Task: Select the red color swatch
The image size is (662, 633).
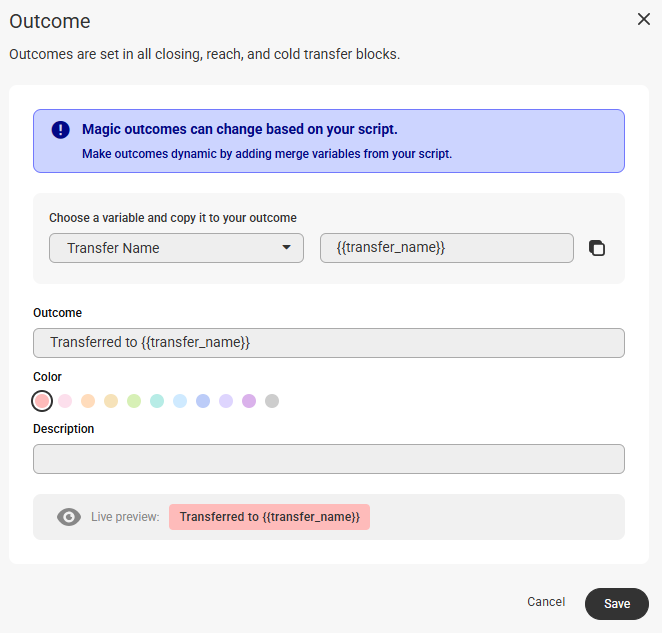Action: (x=42, y=401)
